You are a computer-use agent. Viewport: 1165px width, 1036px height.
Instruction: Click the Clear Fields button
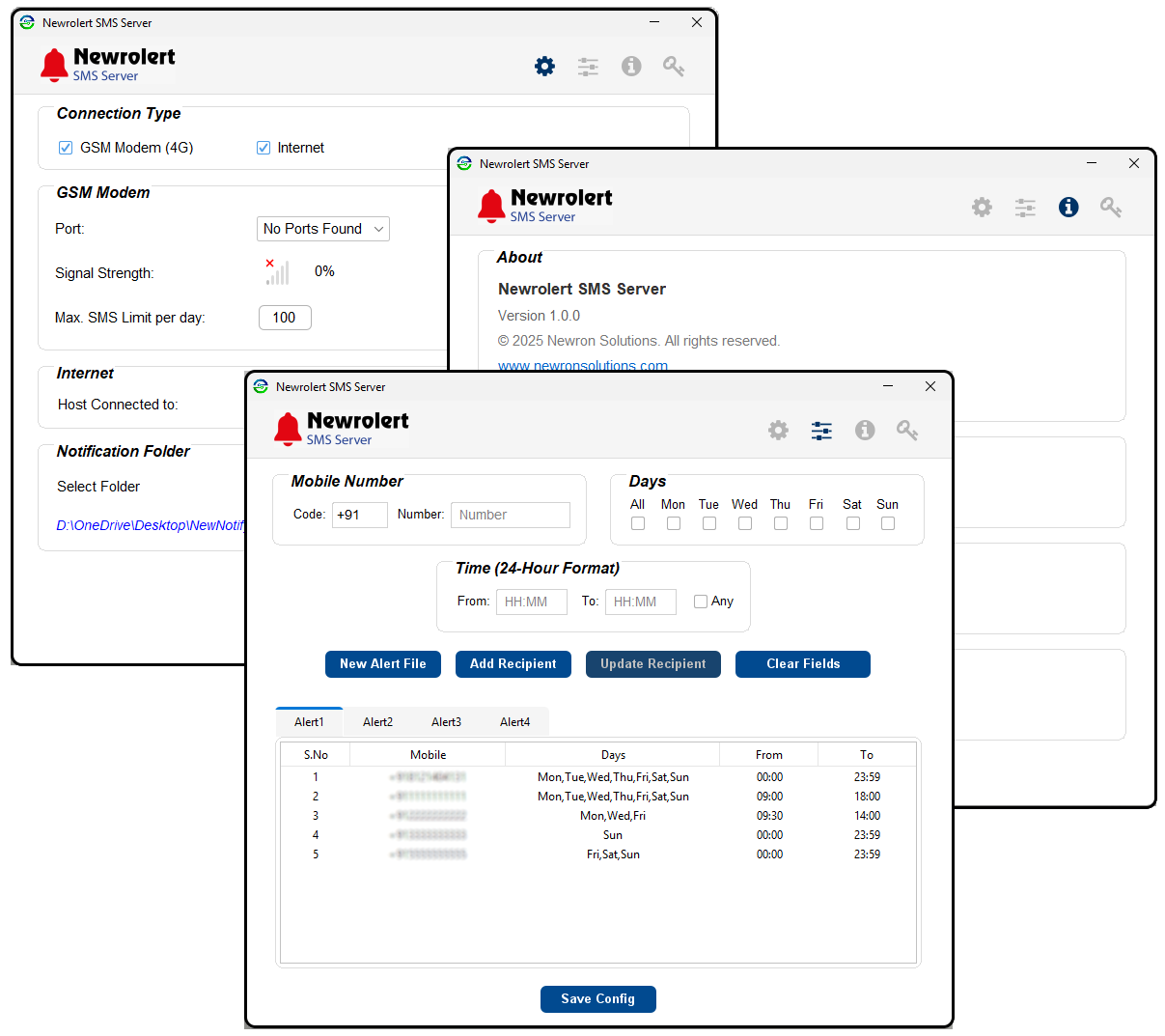[803, 664]
